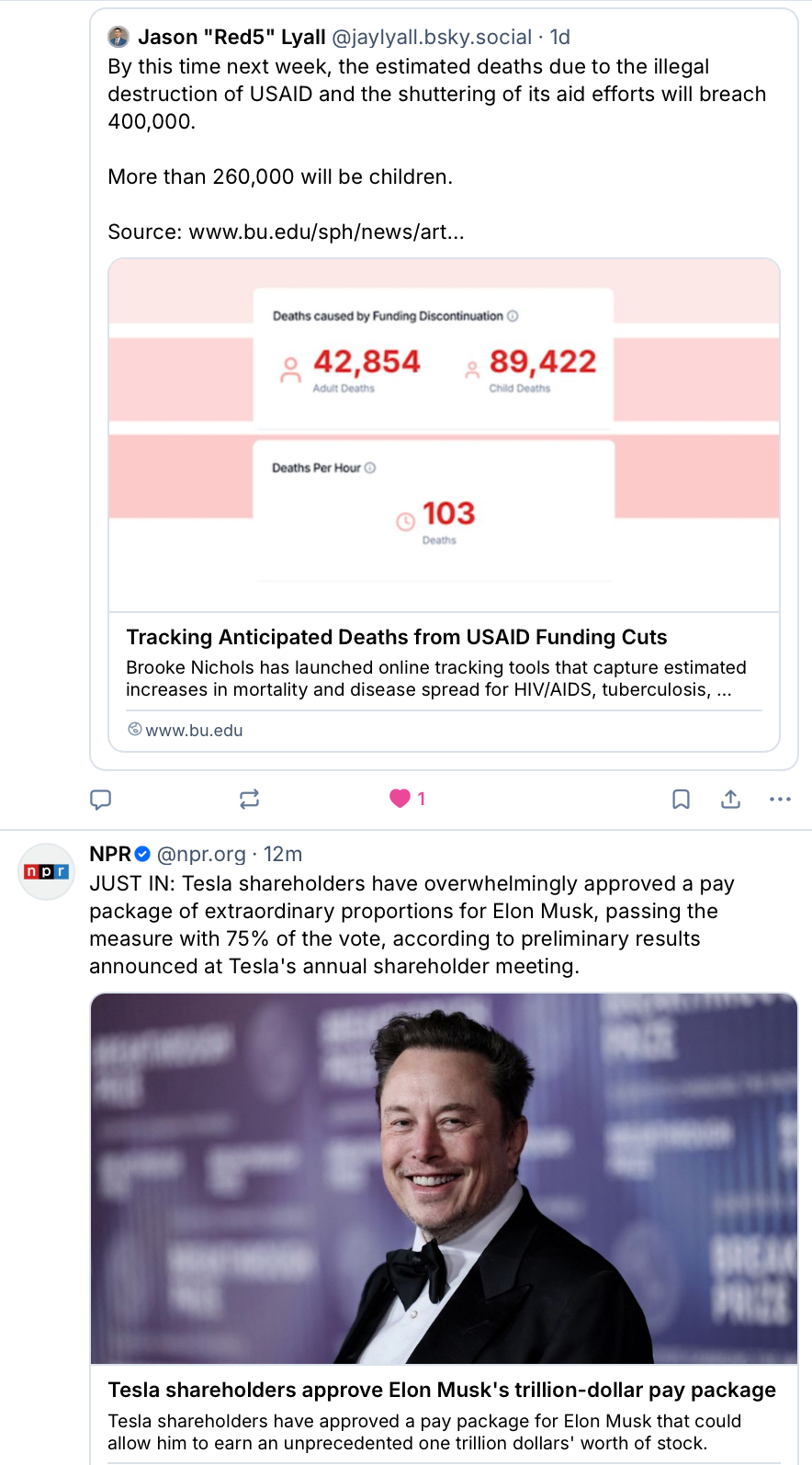Viewport: 812px width, 1465px height.
Task: Open more options for Lyall's post
Action: 780,799
